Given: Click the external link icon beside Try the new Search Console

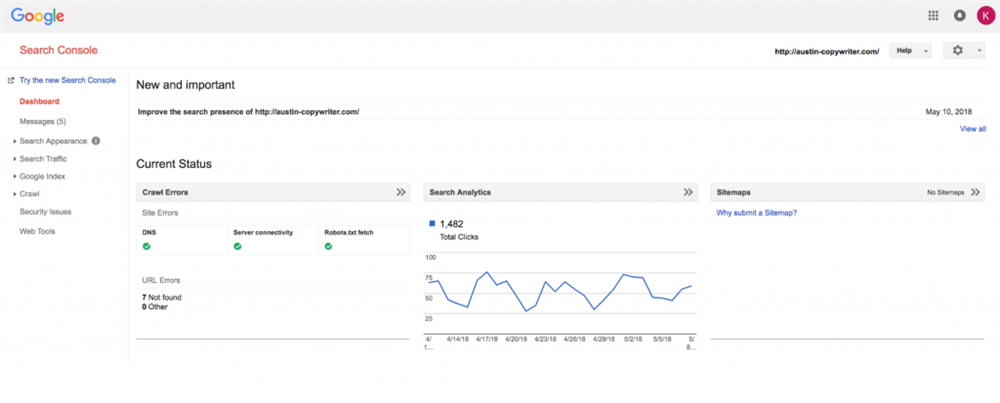Looking at the screenshot, I should (11, 80).
